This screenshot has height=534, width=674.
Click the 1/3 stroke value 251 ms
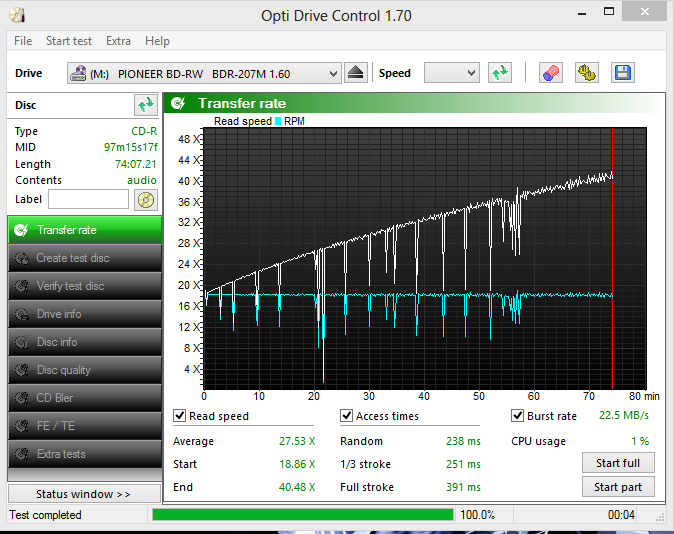(463, 464)
